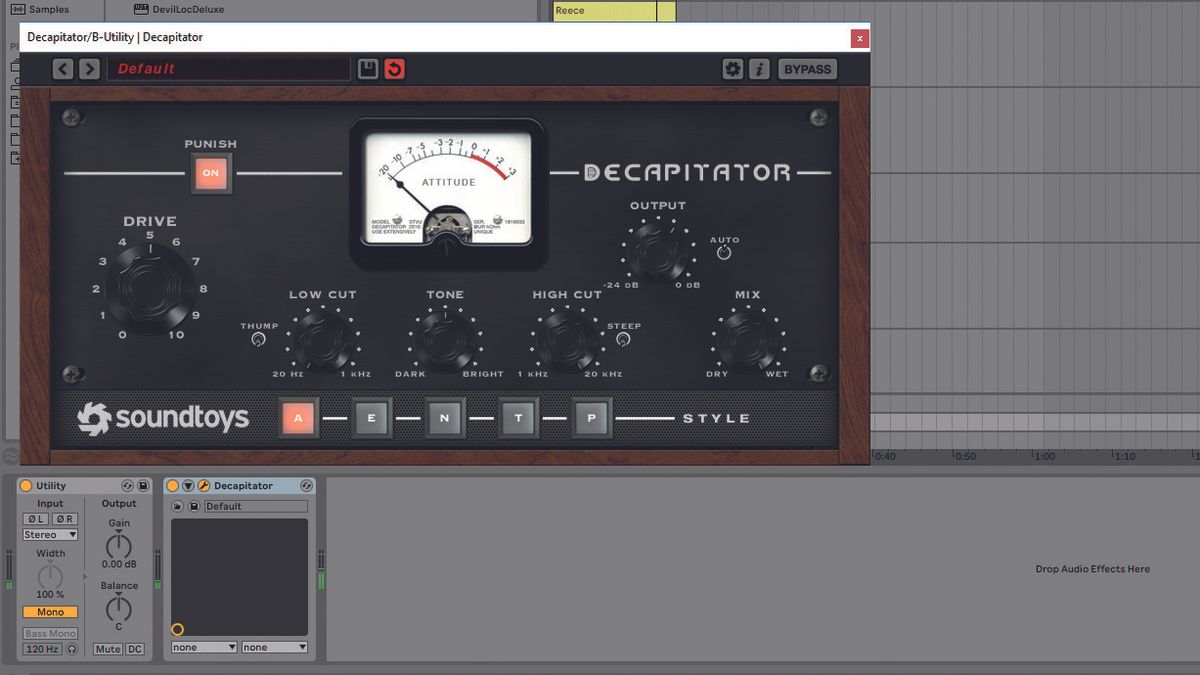Open the Stereo input channel dropdown

pos(49,534)
